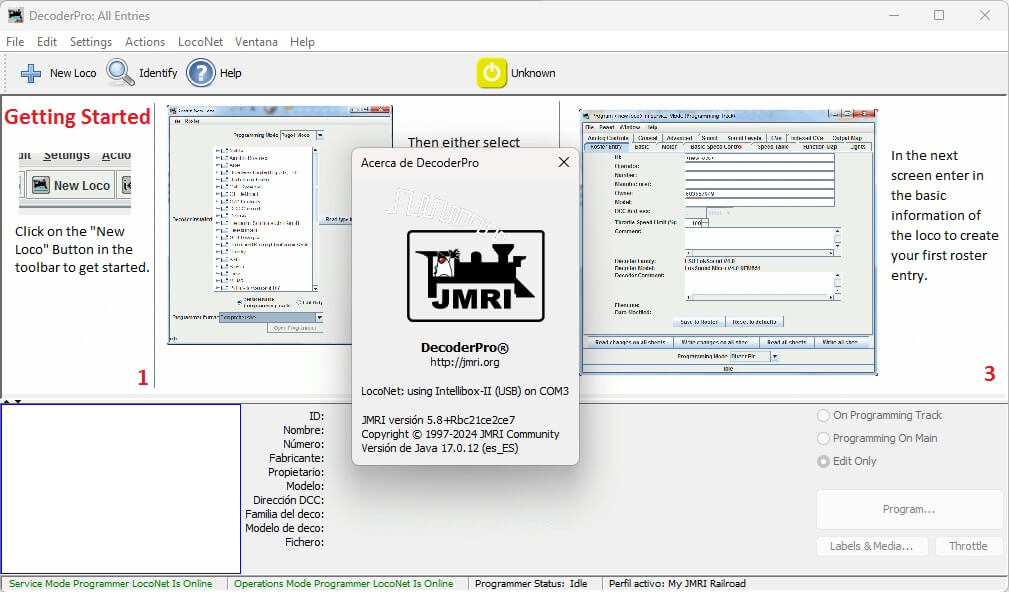Click the Fabricante: field label

pyautogui.click(x=297, y=458)
